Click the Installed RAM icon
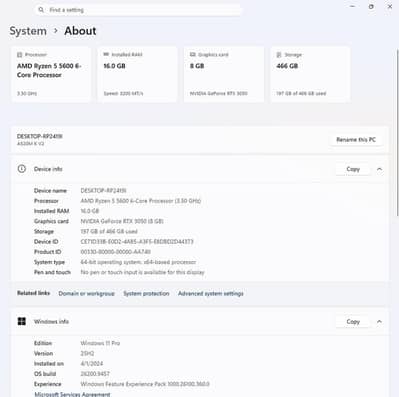Screen dimensions: 399x397 coord(106,54)
